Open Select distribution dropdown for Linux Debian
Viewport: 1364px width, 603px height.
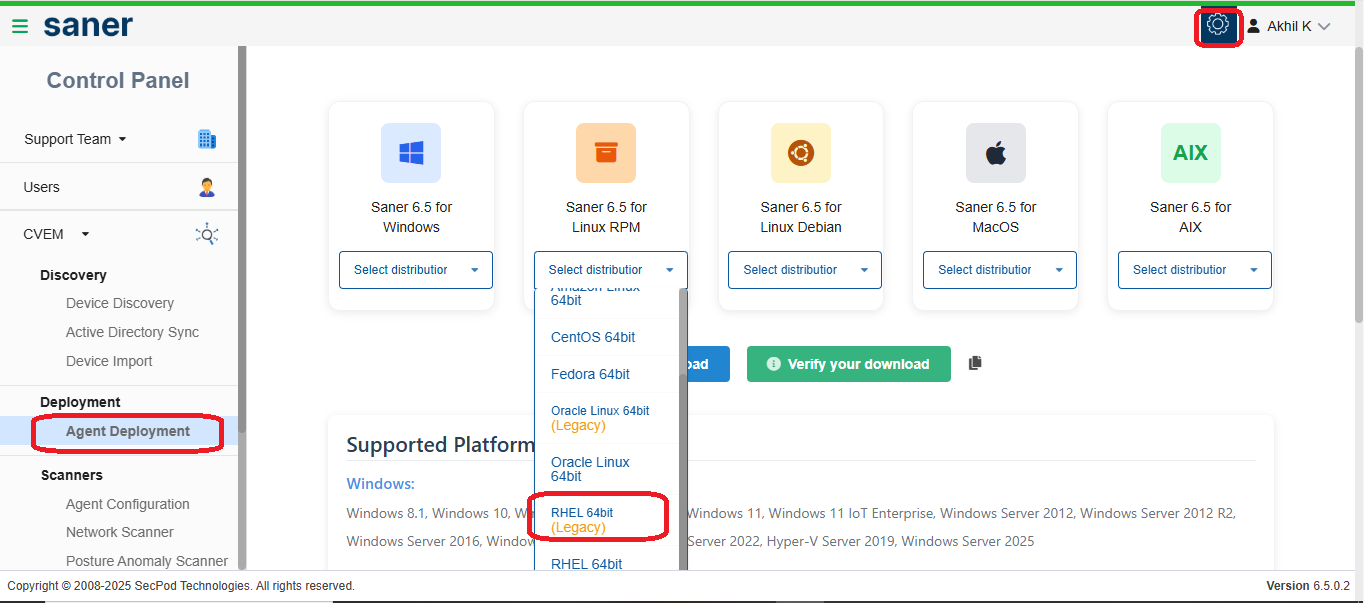click(x=805, y=270)
